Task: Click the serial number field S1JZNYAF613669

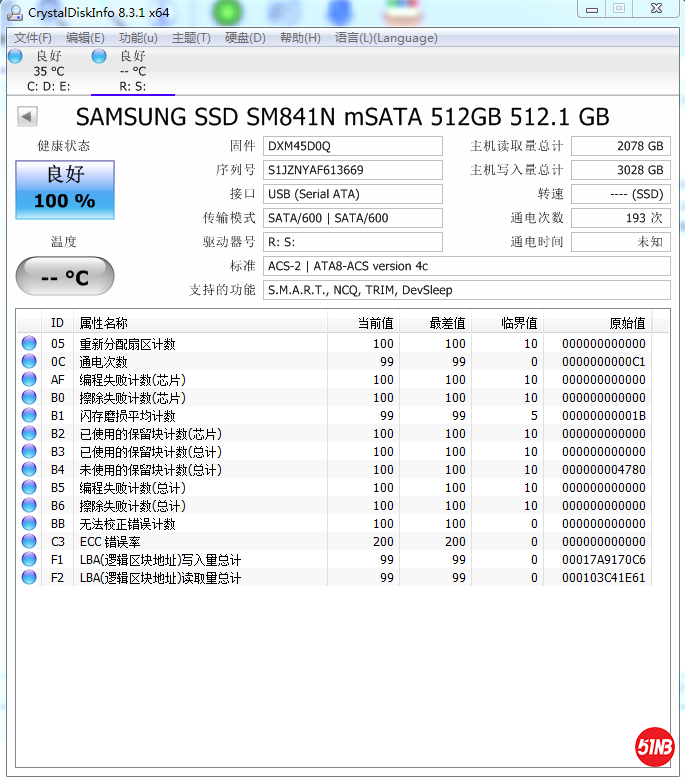Action: click(x=352, y=170)
